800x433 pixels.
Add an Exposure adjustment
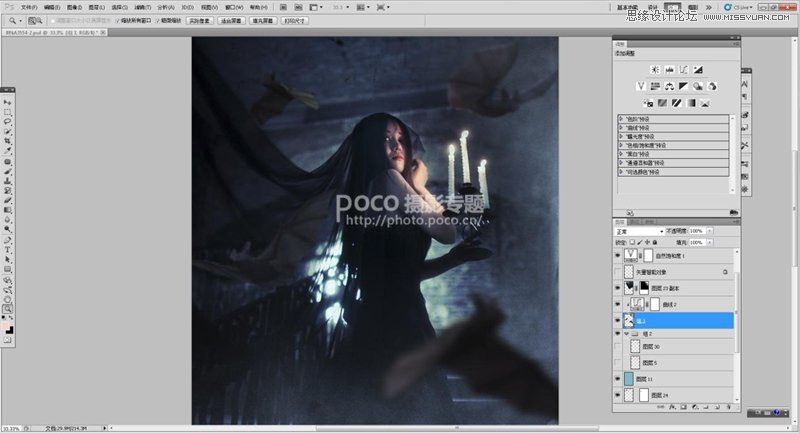698,70
